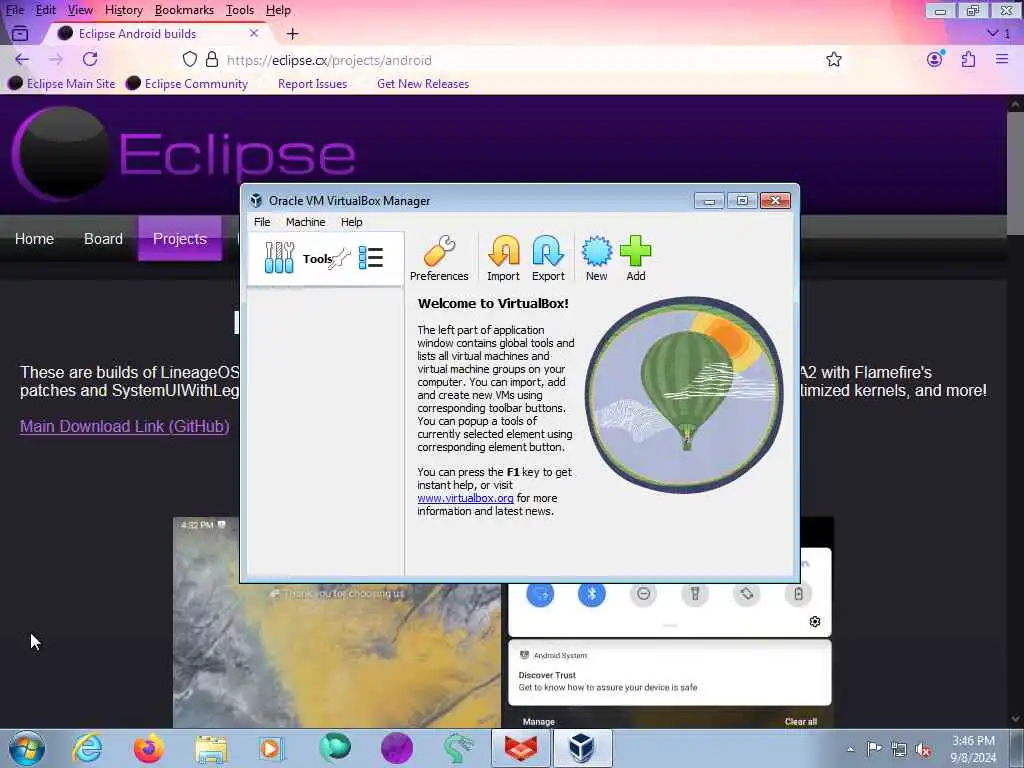
Task: Open the browser History menu
Action: click(x=123, y=10)
